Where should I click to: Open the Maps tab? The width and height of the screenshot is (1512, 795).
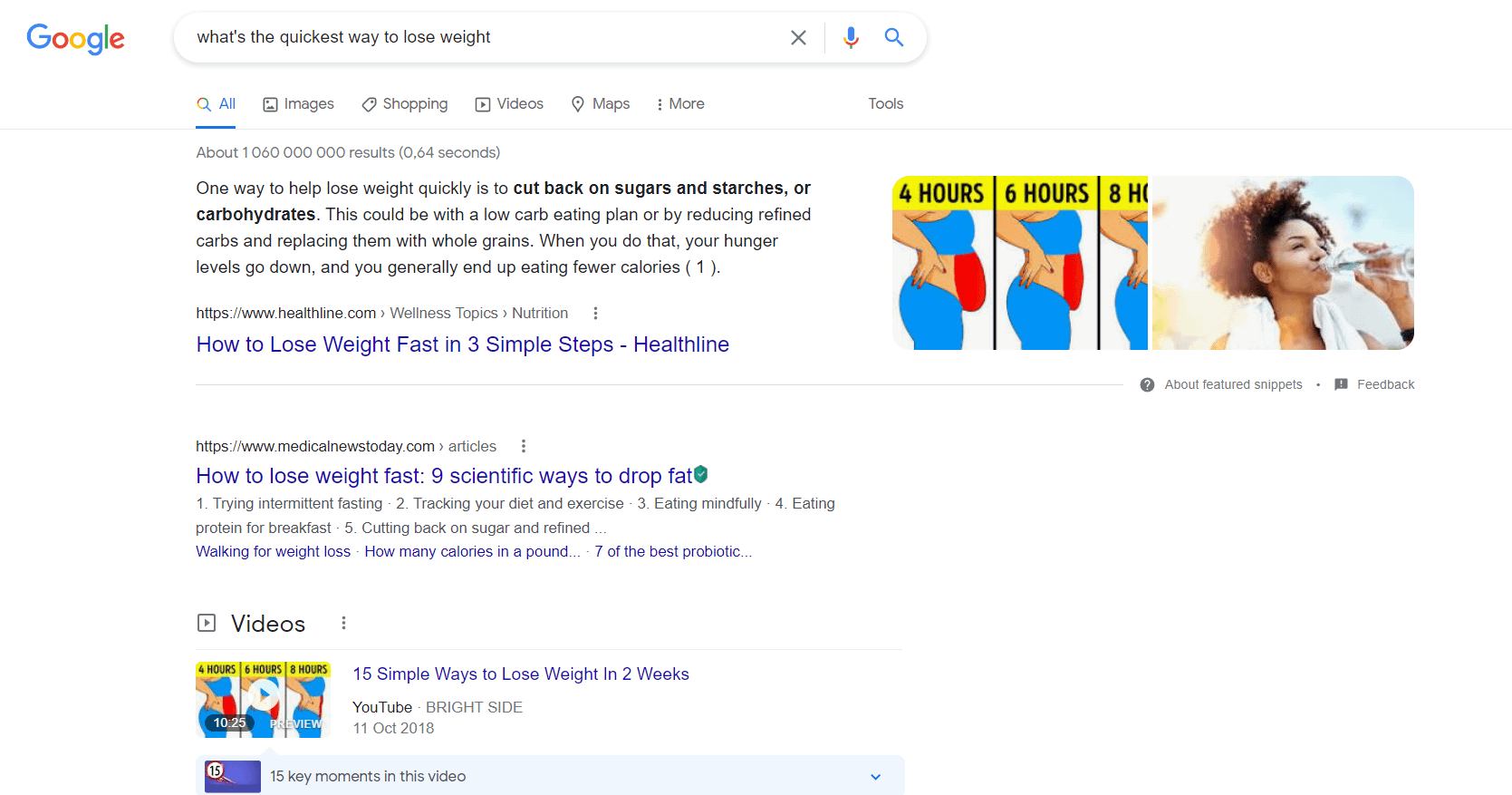(x=600, y=104)
